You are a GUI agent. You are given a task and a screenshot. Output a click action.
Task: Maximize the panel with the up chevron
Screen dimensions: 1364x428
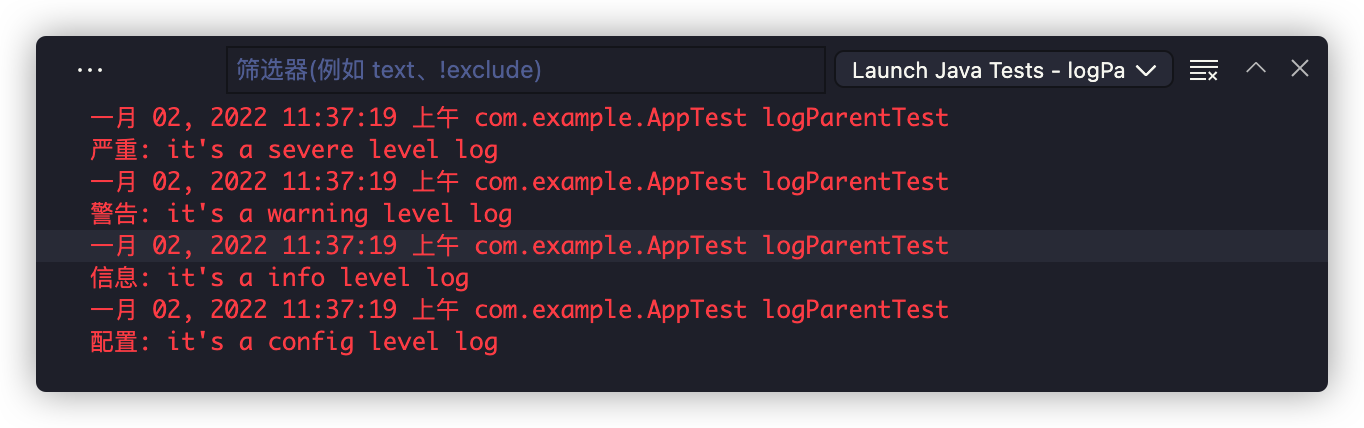[1256, 68]
